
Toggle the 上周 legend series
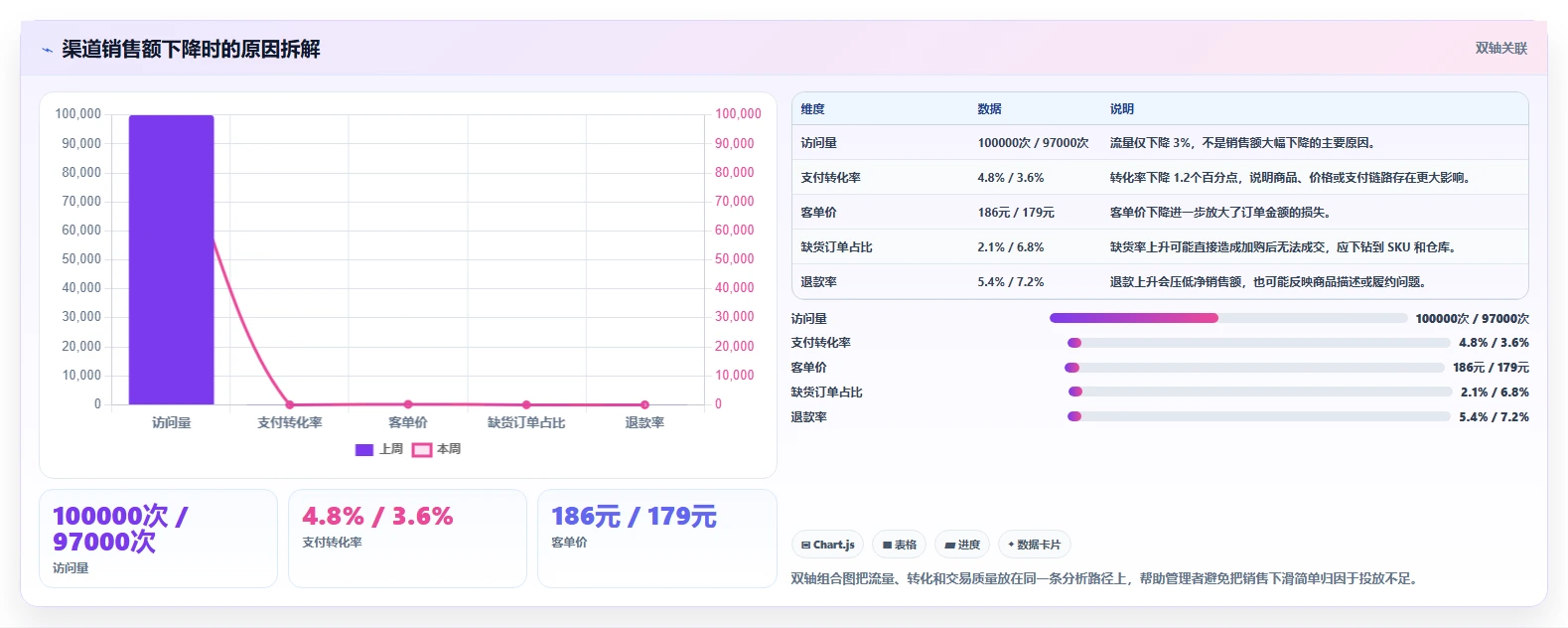click(x=379, y=449)
